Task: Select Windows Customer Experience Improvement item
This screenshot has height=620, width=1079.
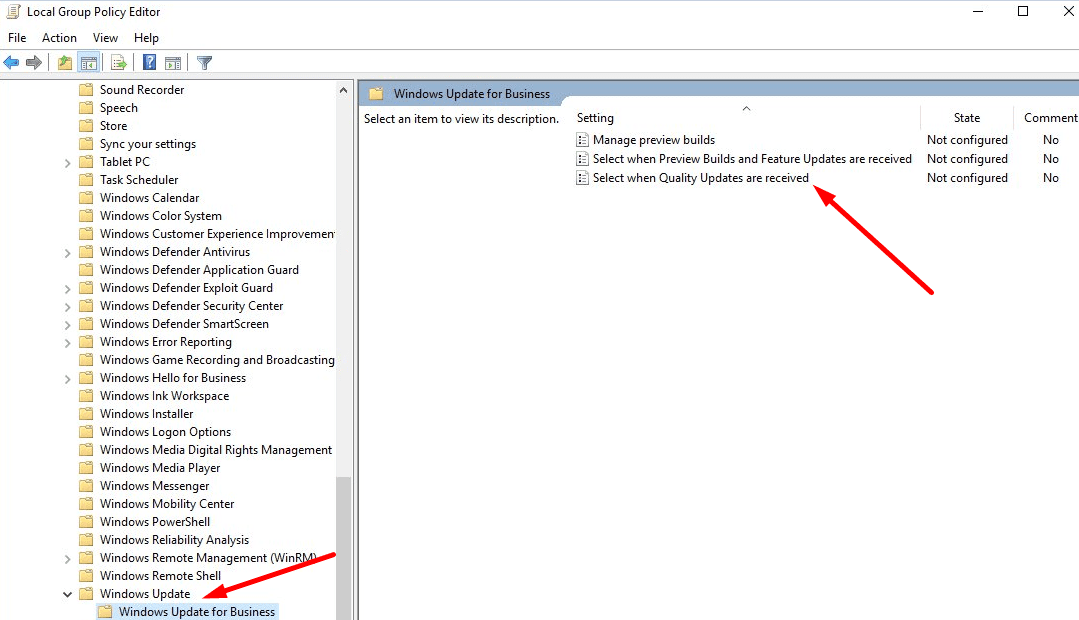Action: tap(217, 234)
